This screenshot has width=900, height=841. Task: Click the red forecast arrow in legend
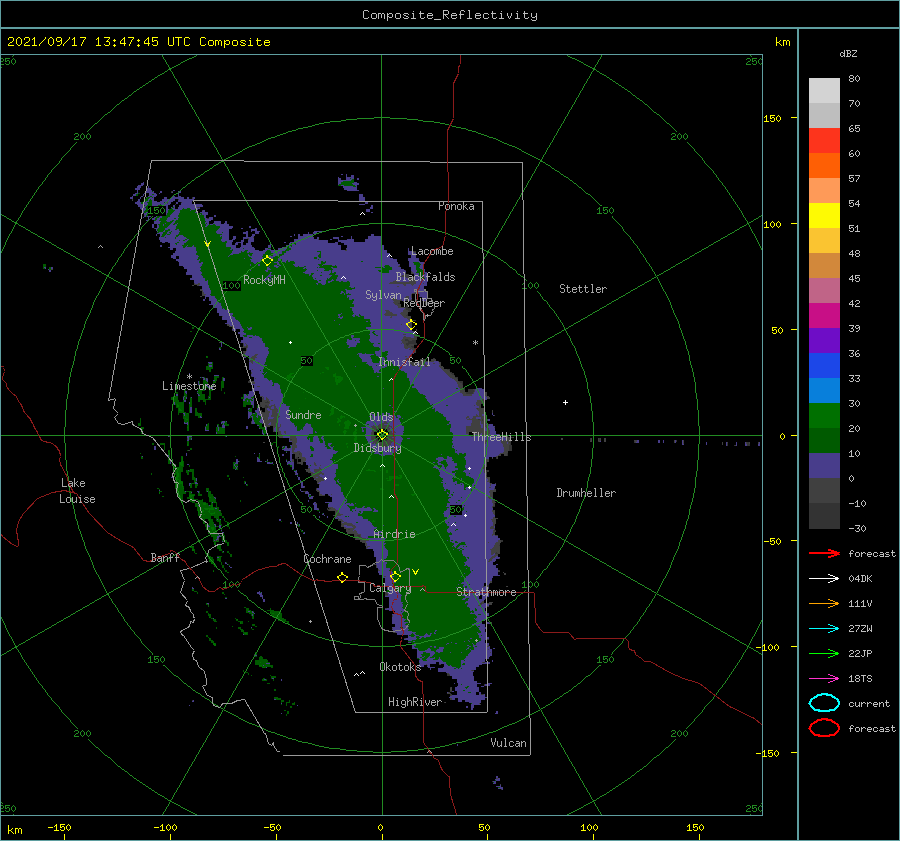tap(824, 553)
